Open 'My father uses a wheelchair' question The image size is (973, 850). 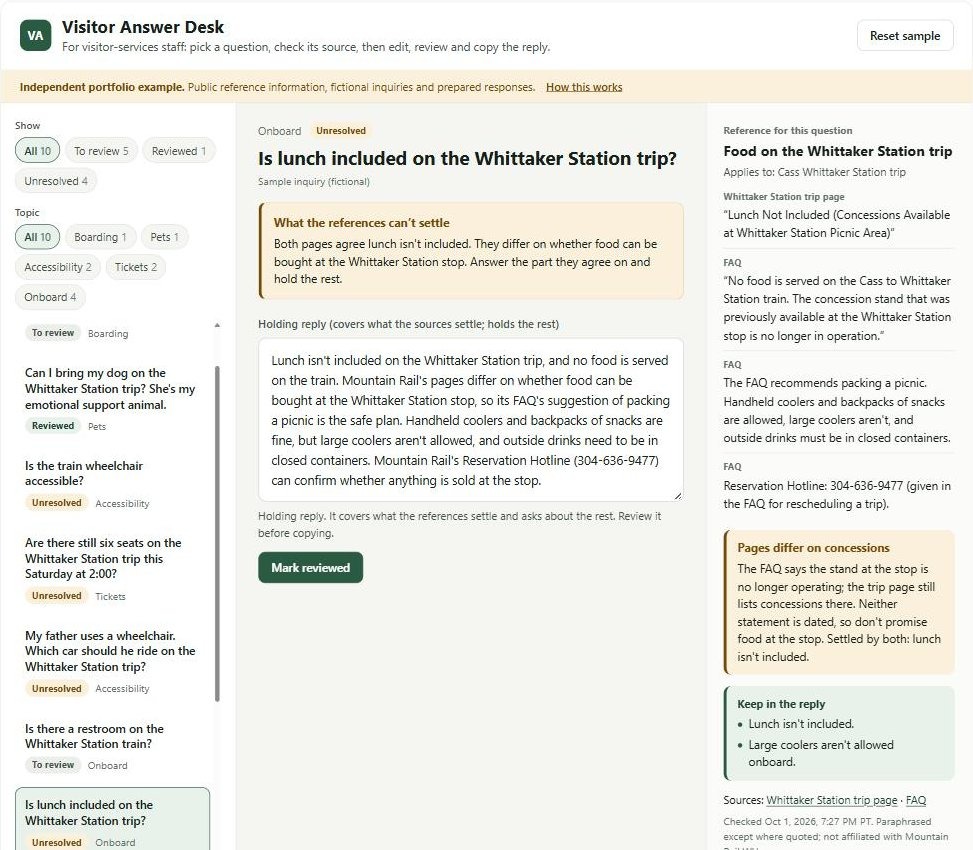tap(112, 661)
